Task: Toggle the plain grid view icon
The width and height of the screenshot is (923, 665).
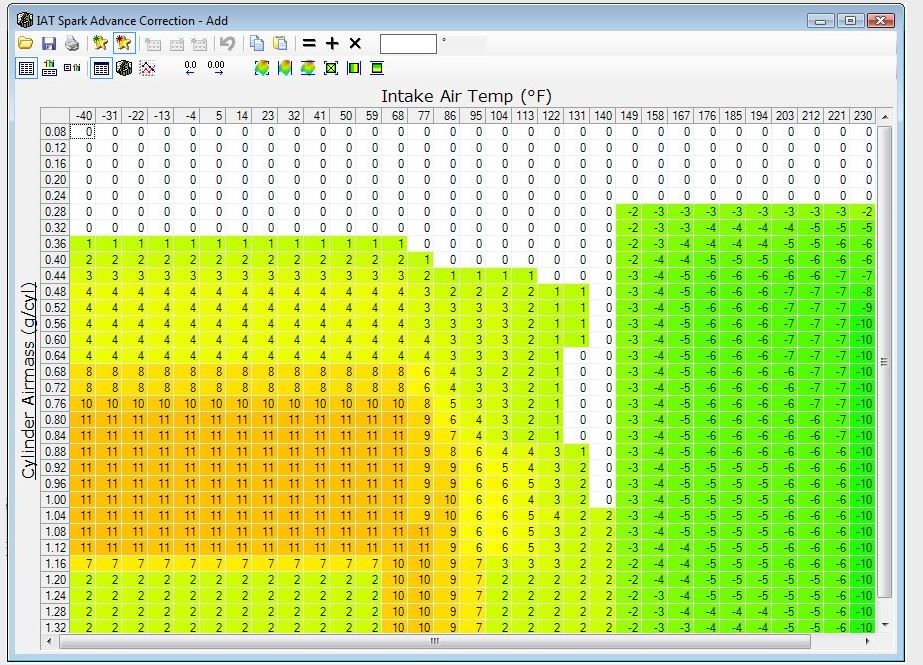Action: [26, 68]
